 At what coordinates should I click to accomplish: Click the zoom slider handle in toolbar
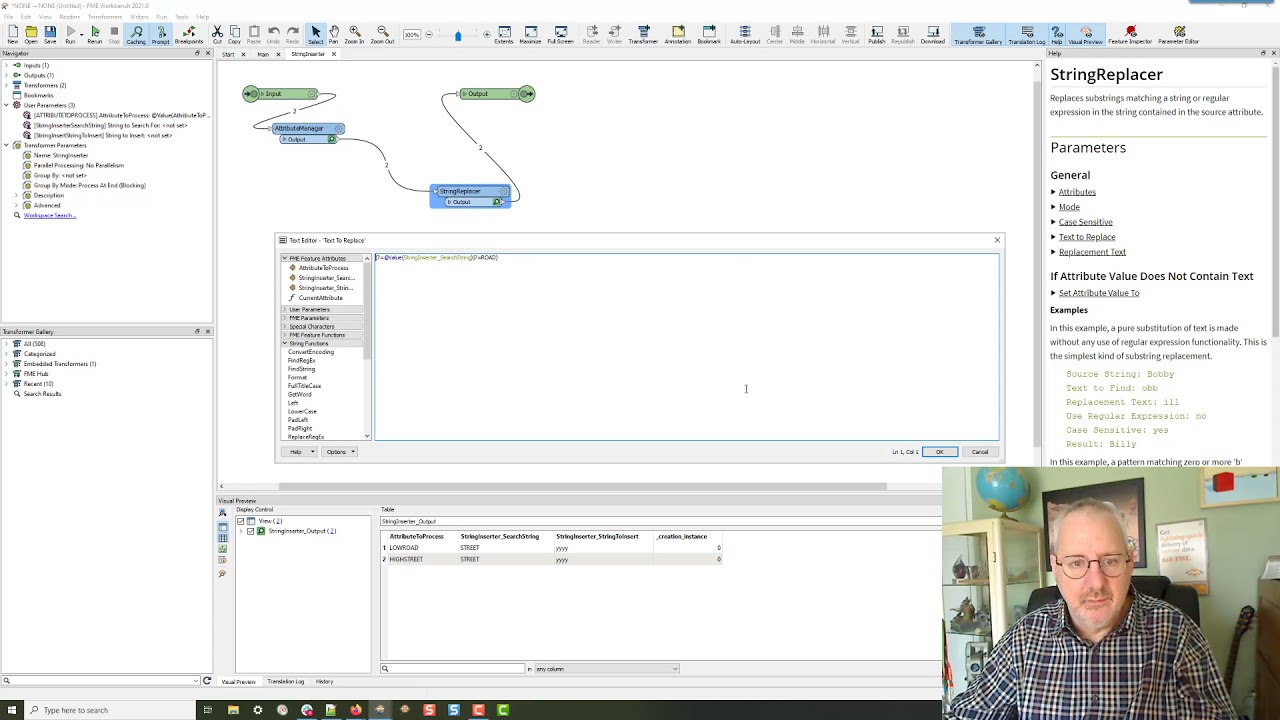(458, 35)
